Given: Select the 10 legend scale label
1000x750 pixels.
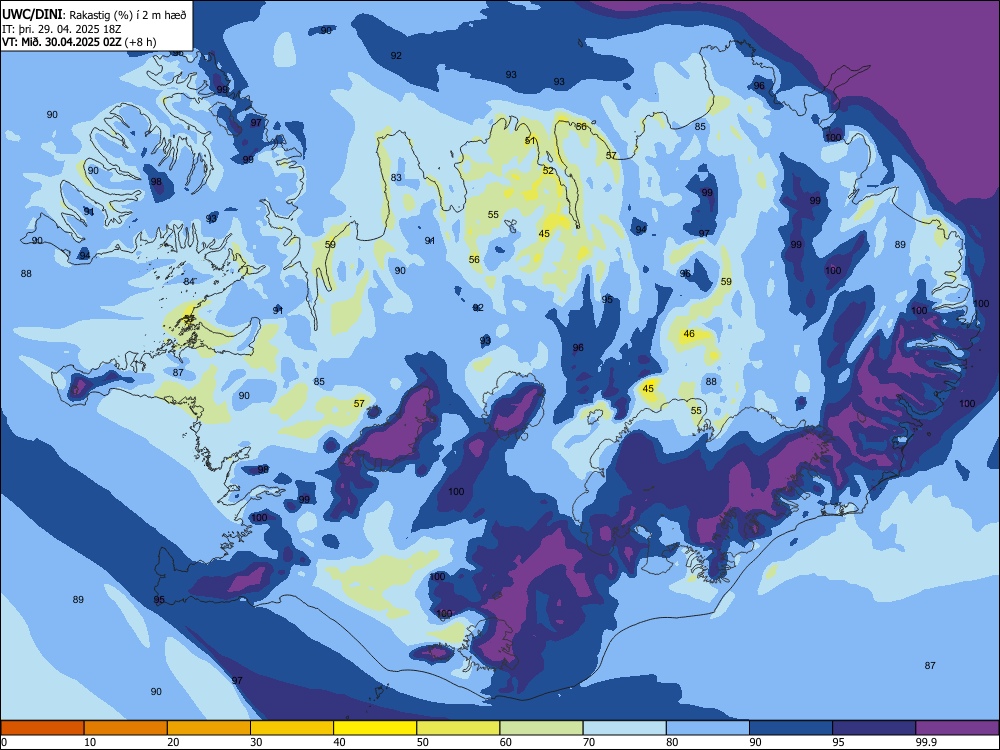Looking at the screenshot, I should pos(90,742).
